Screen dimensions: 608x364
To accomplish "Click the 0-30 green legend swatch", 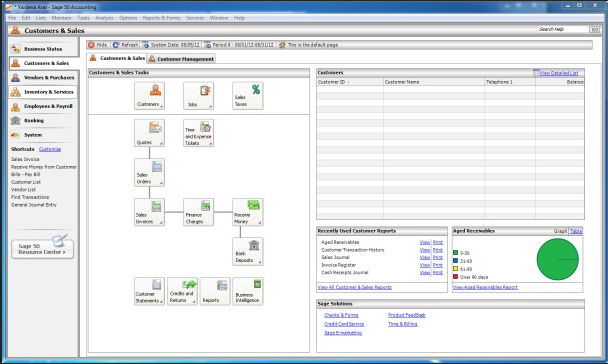I will tap(456, 253).
